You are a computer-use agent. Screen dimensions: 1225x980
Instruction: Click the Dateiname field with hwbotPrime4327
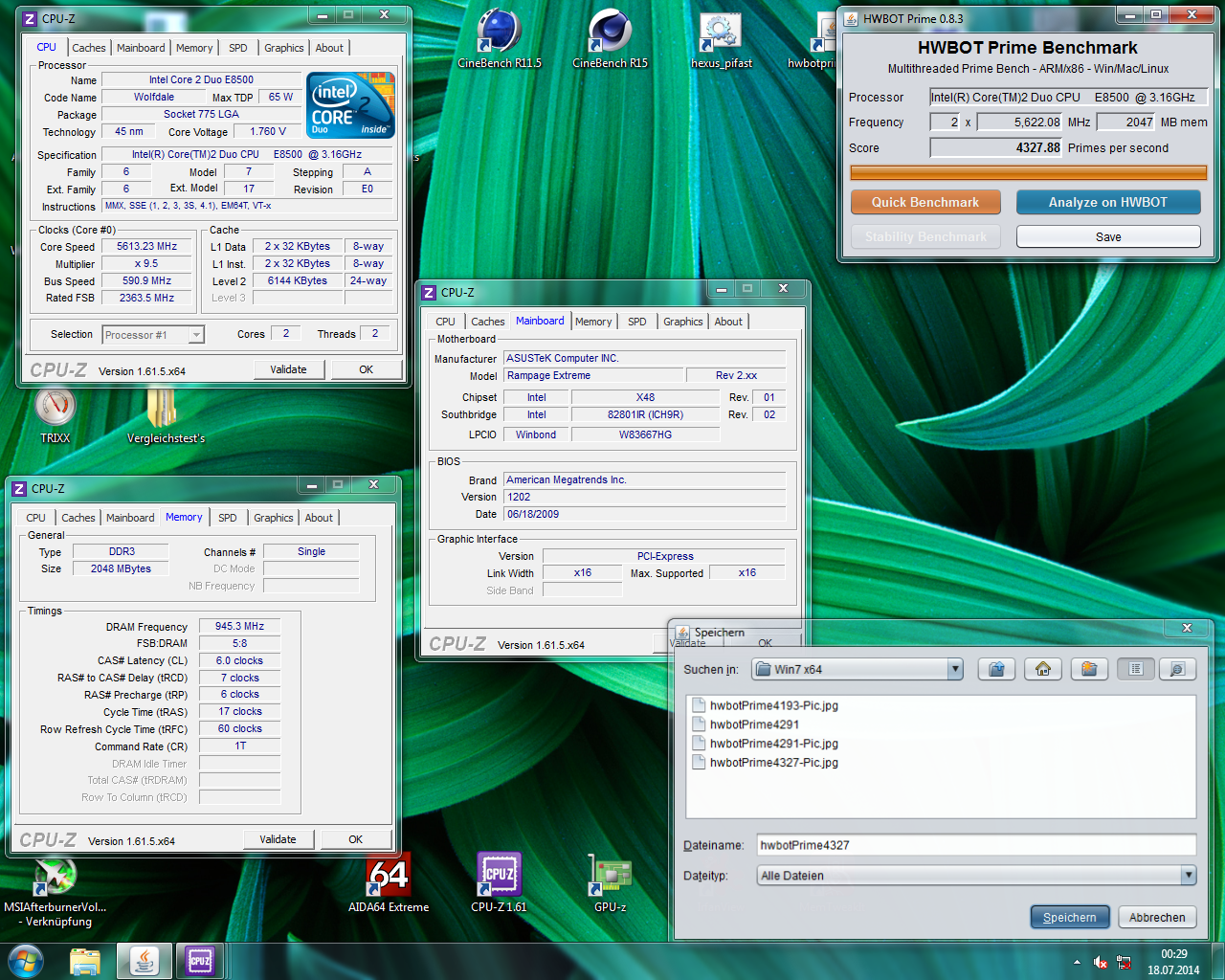tap(976, 845)
